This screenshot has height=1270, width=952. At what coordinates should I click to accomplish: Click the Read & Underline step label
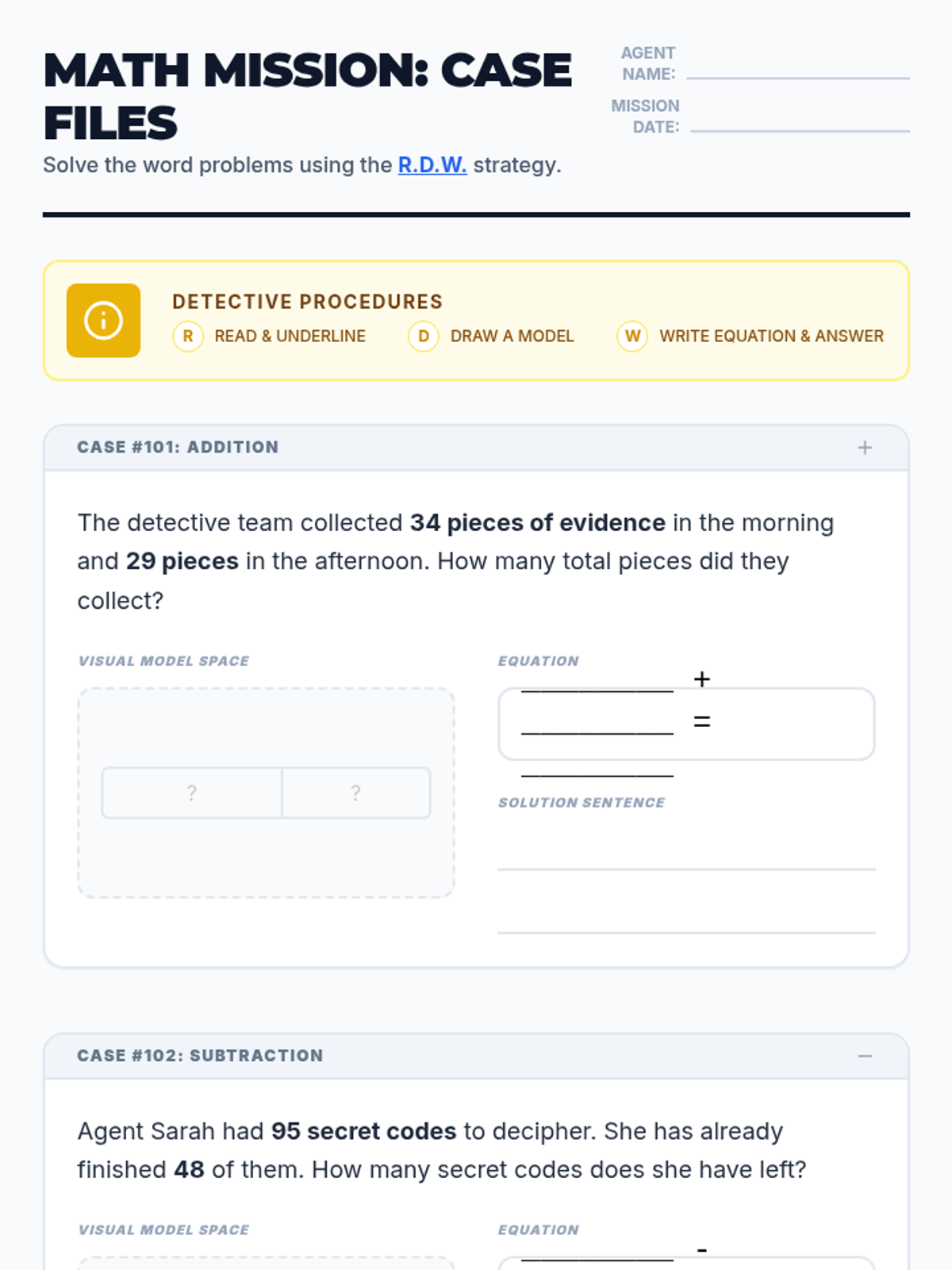290,337
